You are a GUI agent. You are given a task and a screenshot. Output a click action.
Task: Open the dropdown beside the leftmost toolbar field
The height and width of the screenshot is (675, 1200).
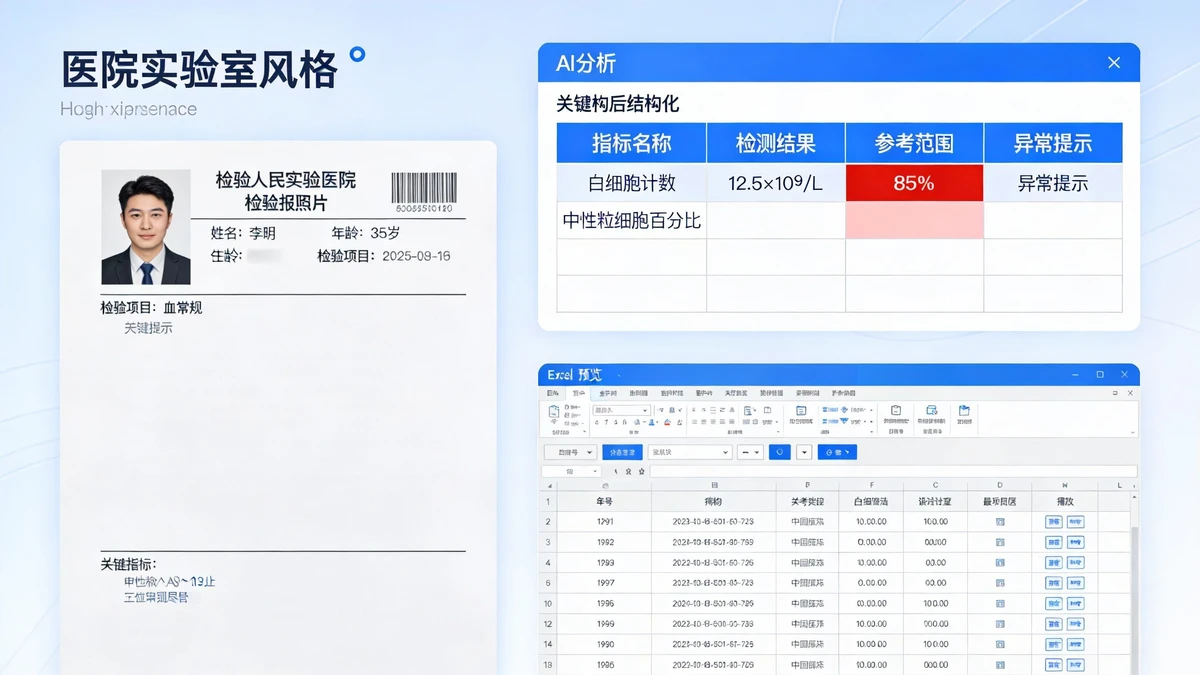tap(588, 452)
